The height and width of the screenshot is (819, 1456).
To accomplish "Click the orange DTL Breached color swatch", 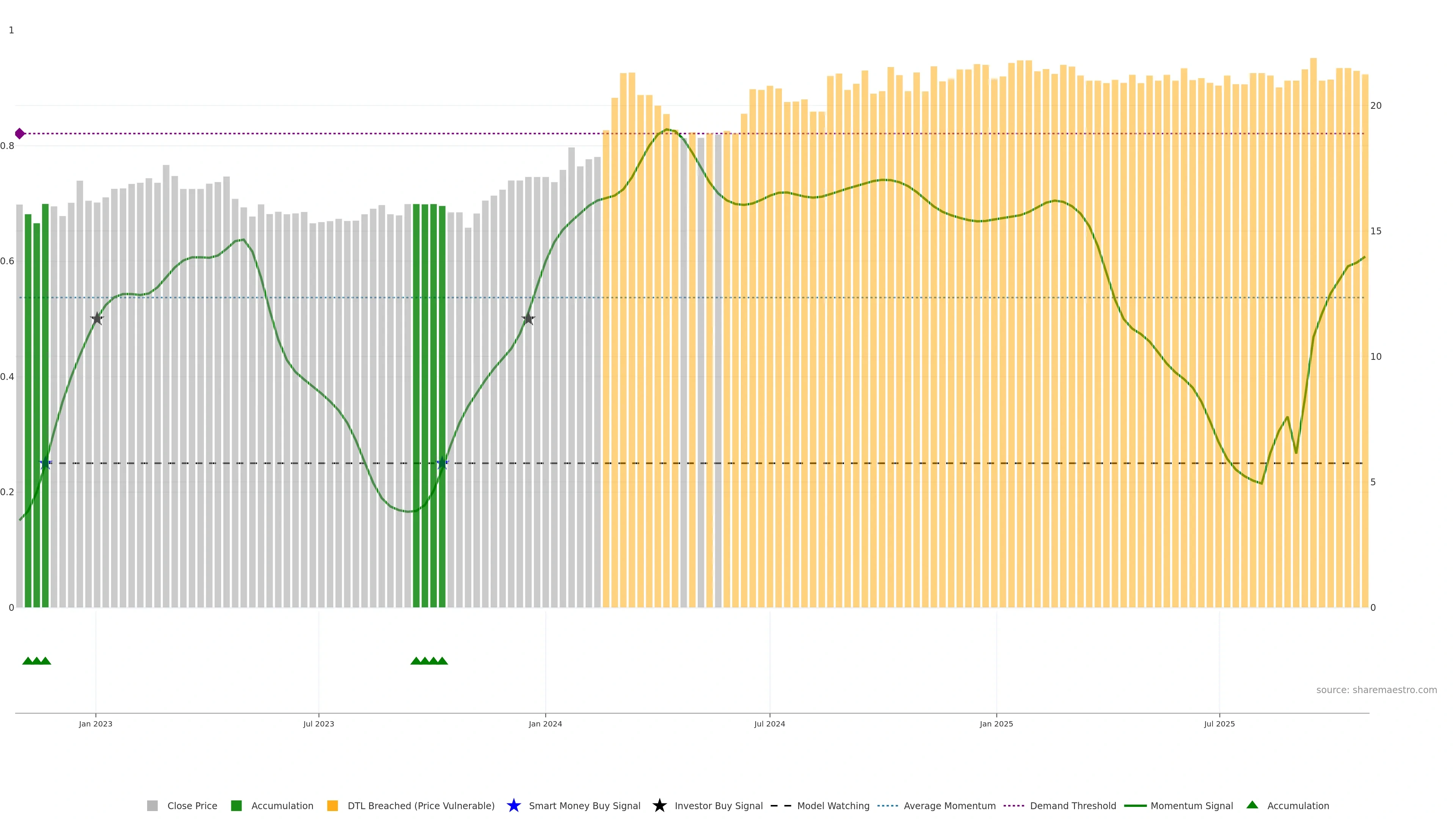I will 333,806.
